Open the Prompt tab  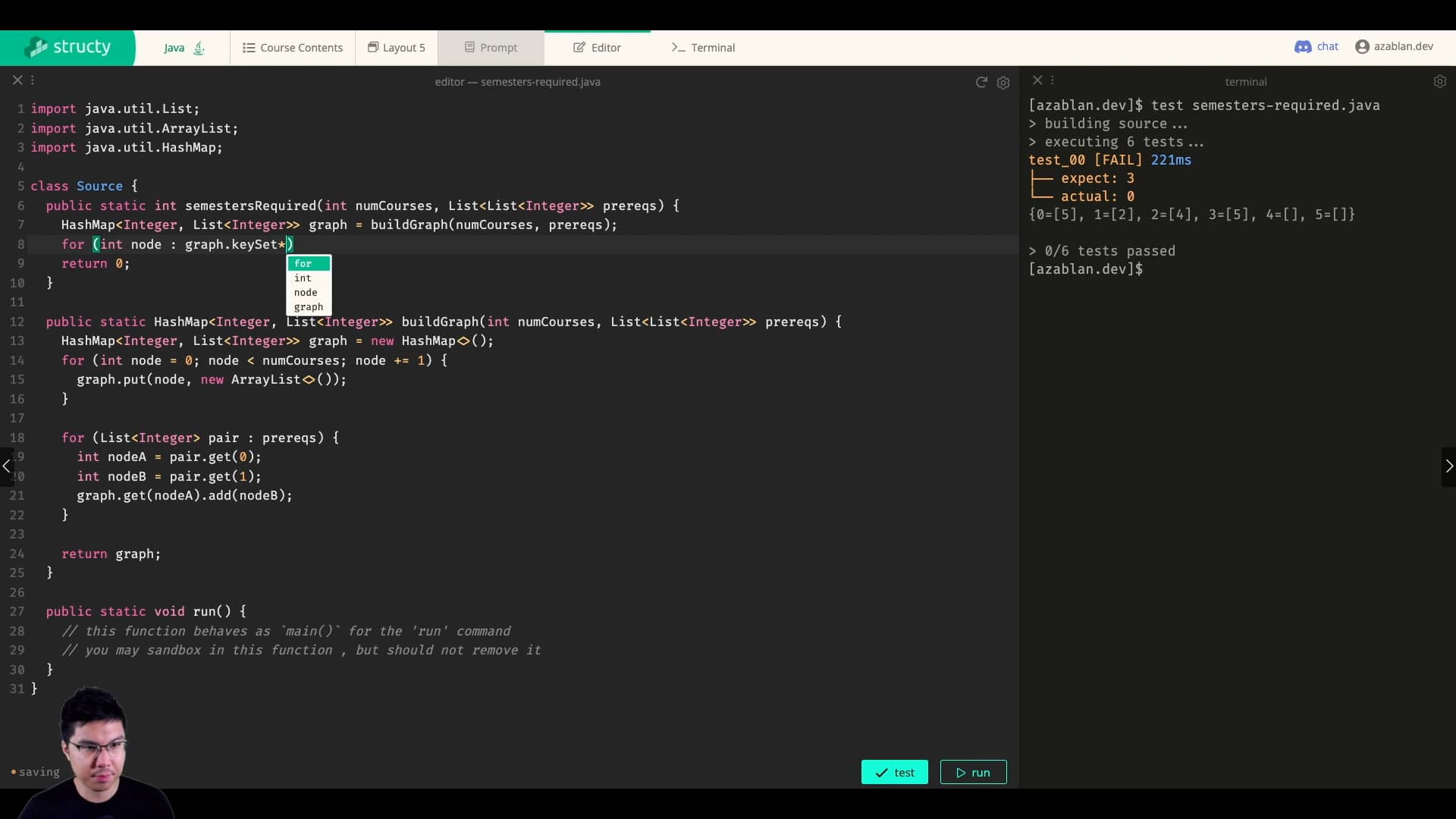coord(490,47)
